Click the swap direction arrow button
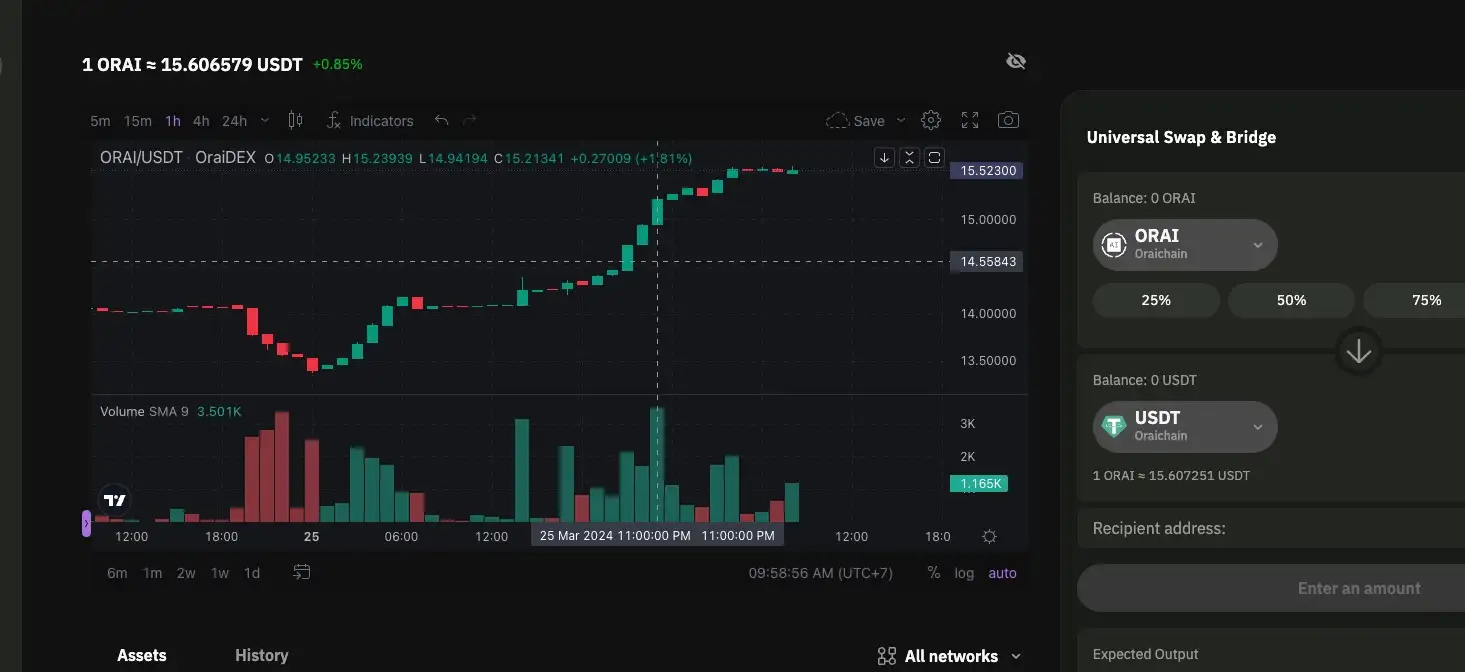 (1358, 352)
